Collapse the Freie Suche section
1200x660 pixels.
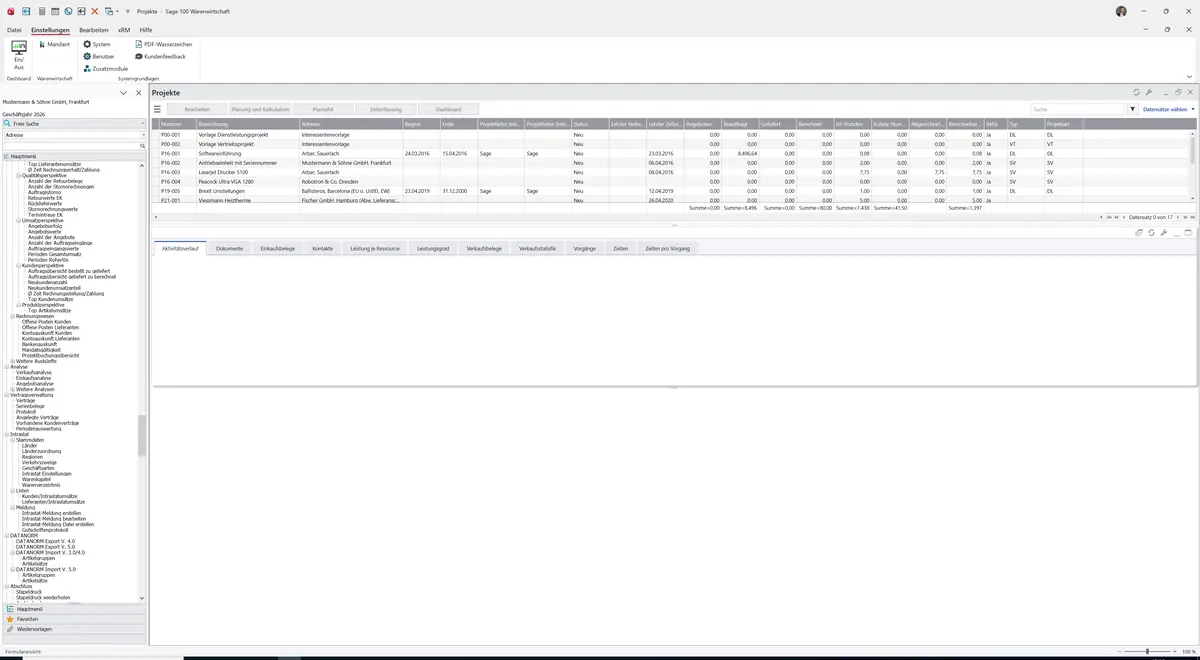[x=142, y=124]
